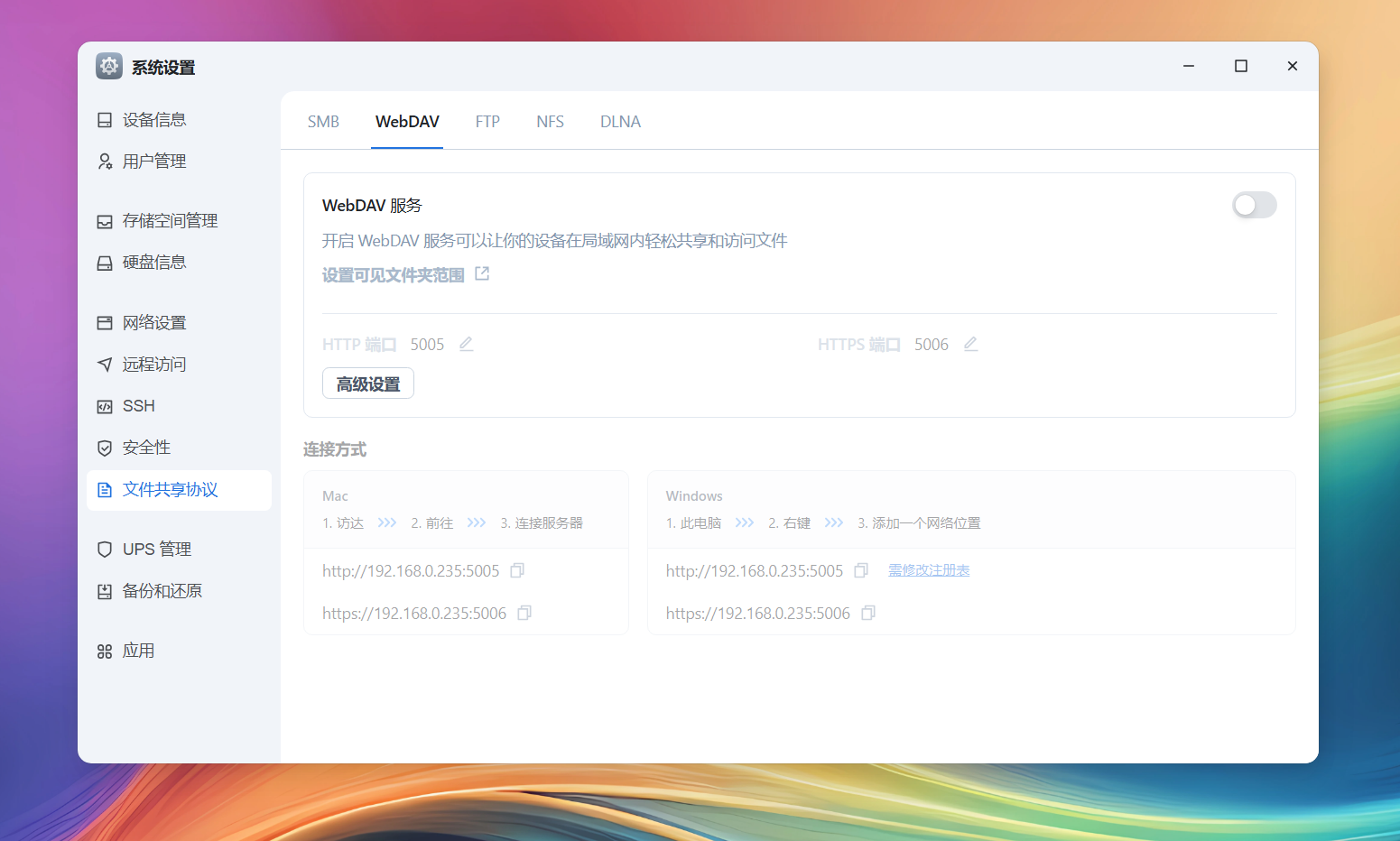Click the 需修改注册表 link
Screen dimensions: 1400x841
929,570
